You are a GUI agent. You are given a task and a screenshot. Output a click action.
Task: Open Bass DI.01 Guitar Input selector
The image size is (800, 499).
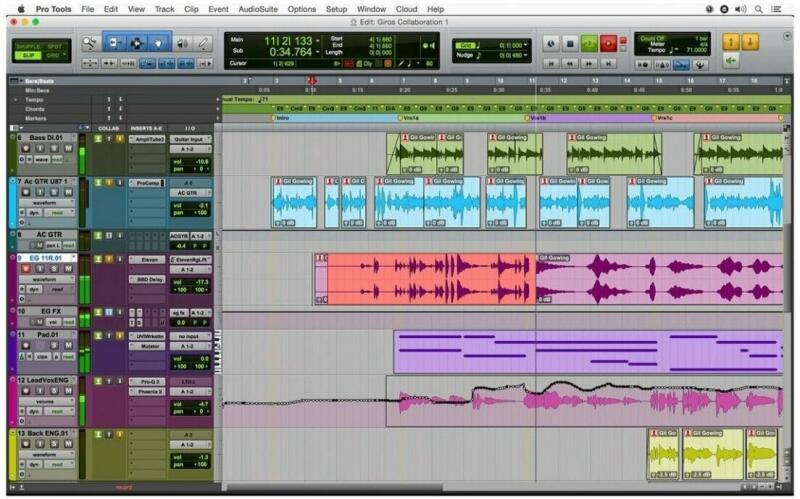click(x=190, y=139)
